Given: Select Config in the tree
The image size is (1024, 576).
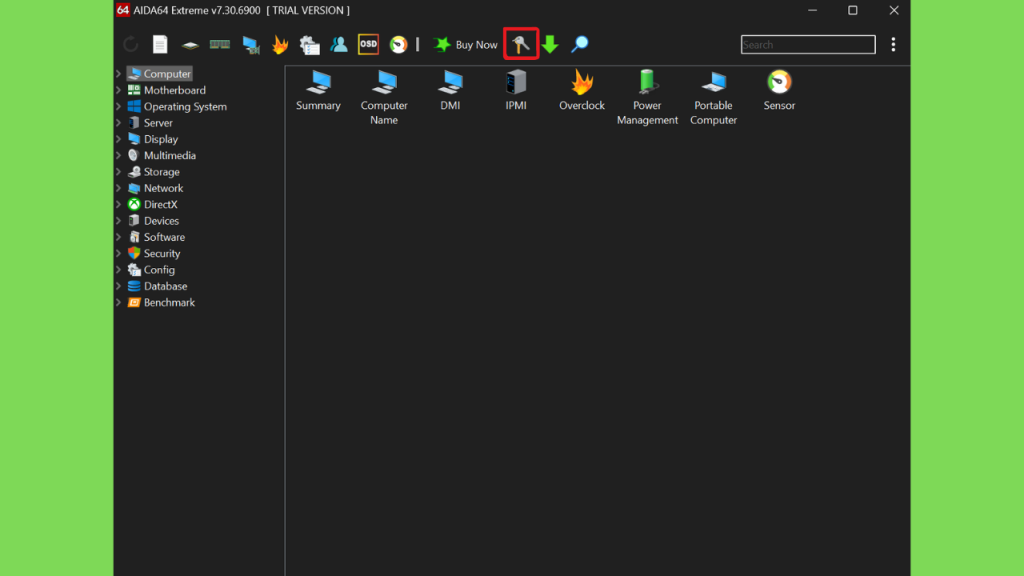Looking at the screenshot, I should click(151, 270).
